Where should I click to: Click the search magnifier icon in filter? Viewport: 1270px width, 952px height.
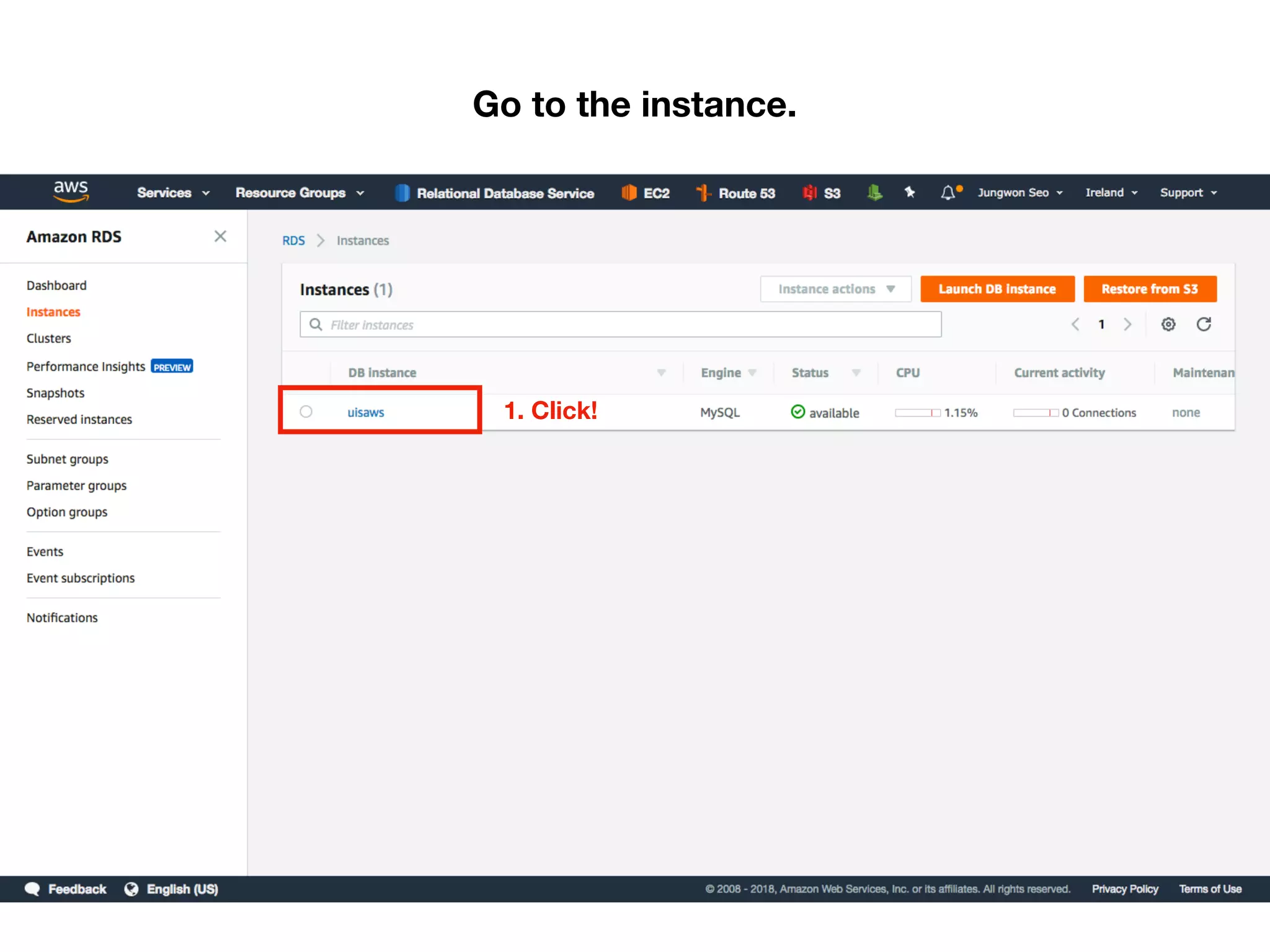[x=316, y=325]
